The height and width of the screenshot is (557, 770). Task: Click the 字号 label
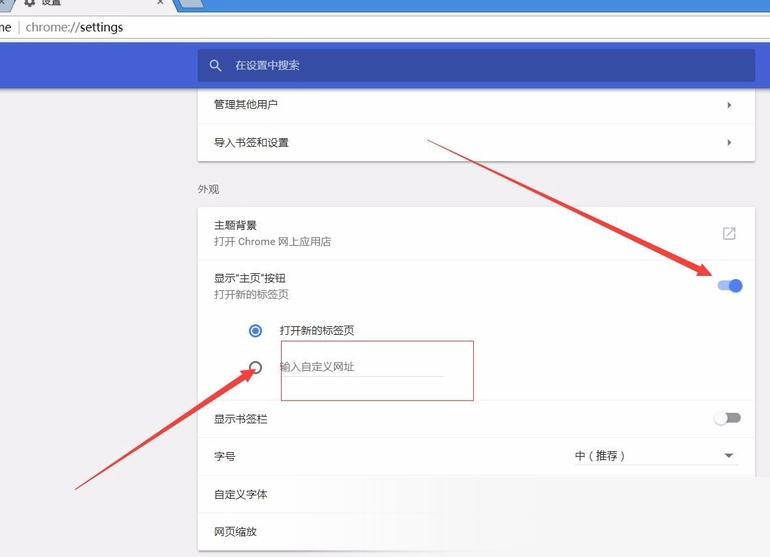(x=224, y=456)
